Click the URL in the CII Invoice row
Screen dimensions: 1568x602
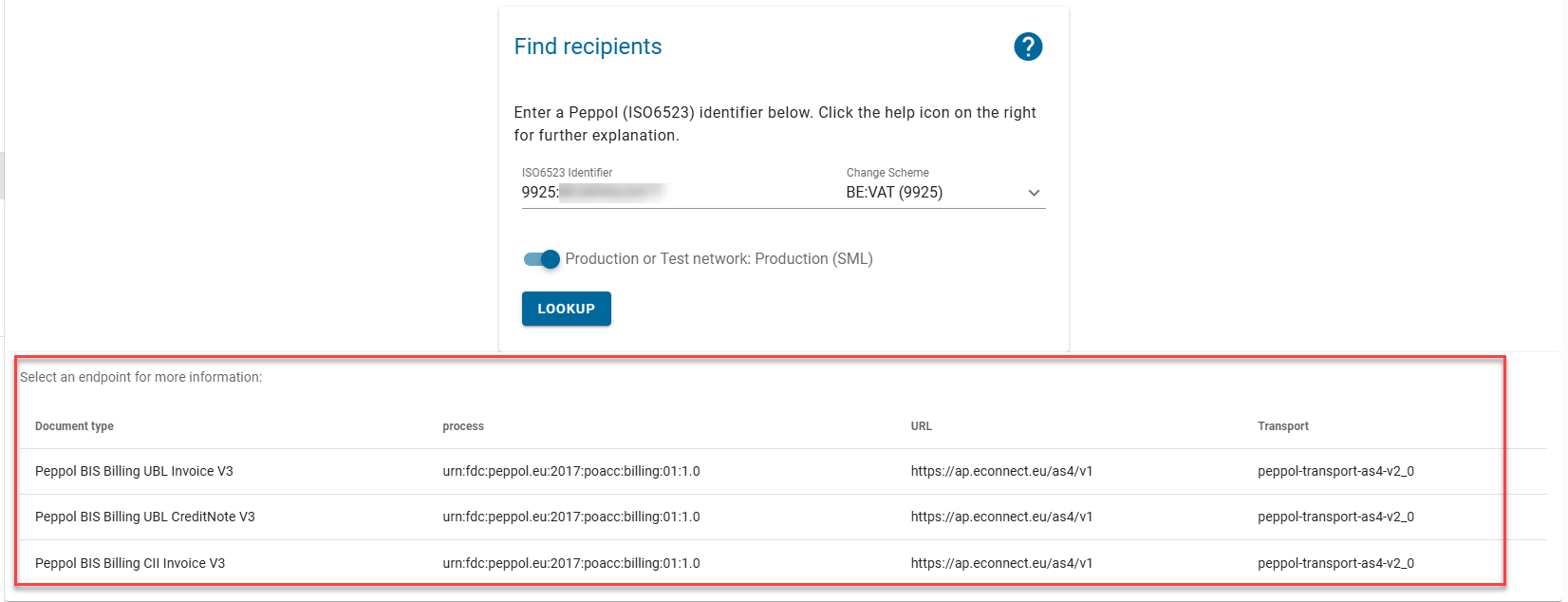coord(1001,563)
